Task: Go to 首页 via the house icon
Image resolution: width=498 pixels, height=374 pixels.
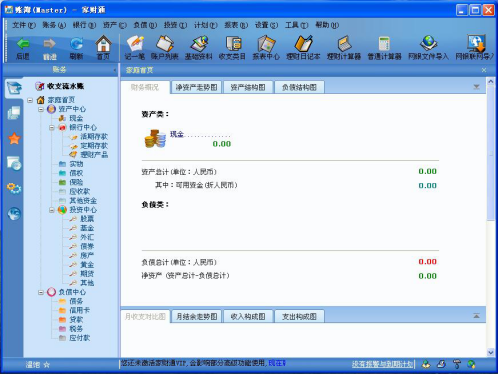Action: 103,43
